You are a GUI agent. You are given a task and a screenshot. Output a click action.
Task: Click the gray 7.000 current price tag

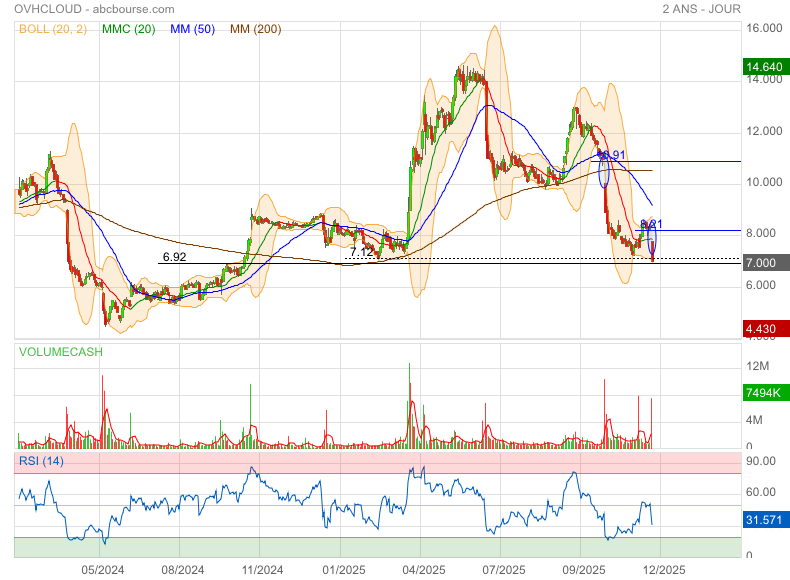(x=766, y=263)
